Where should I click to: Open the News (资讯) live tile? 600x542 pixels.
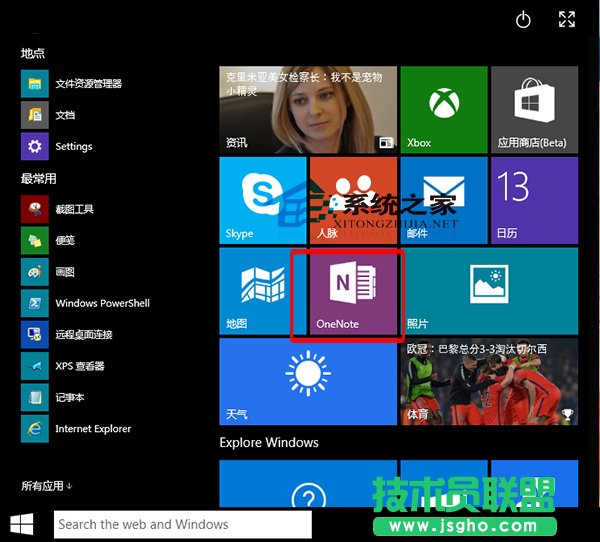coord(307,110)
